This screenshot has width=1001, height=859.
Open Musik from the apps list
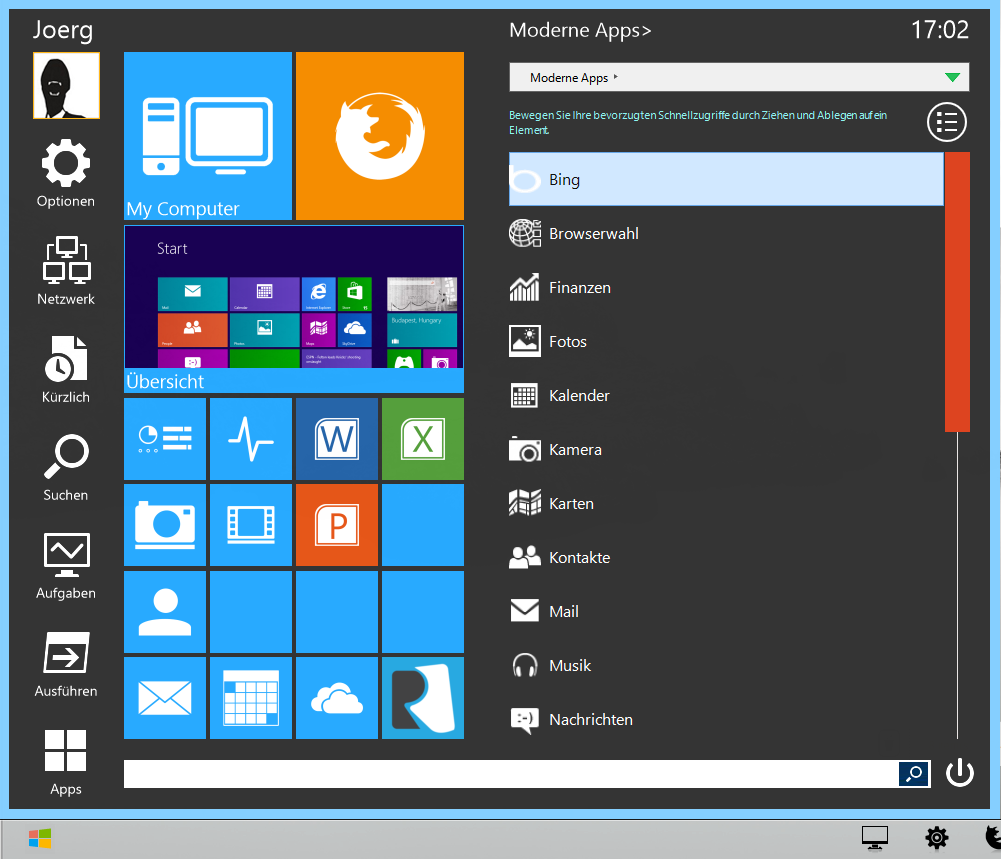(x=726, y=665)
